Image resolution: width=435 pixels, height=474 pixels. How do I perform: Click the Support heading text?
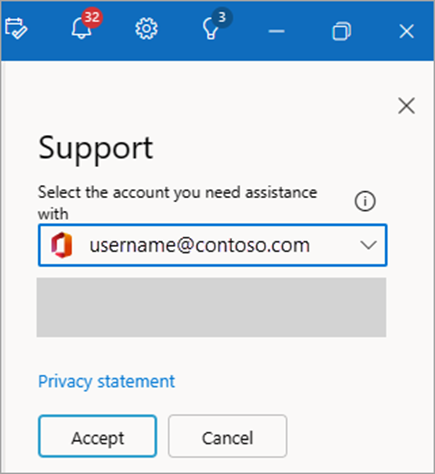click(96, 148)
